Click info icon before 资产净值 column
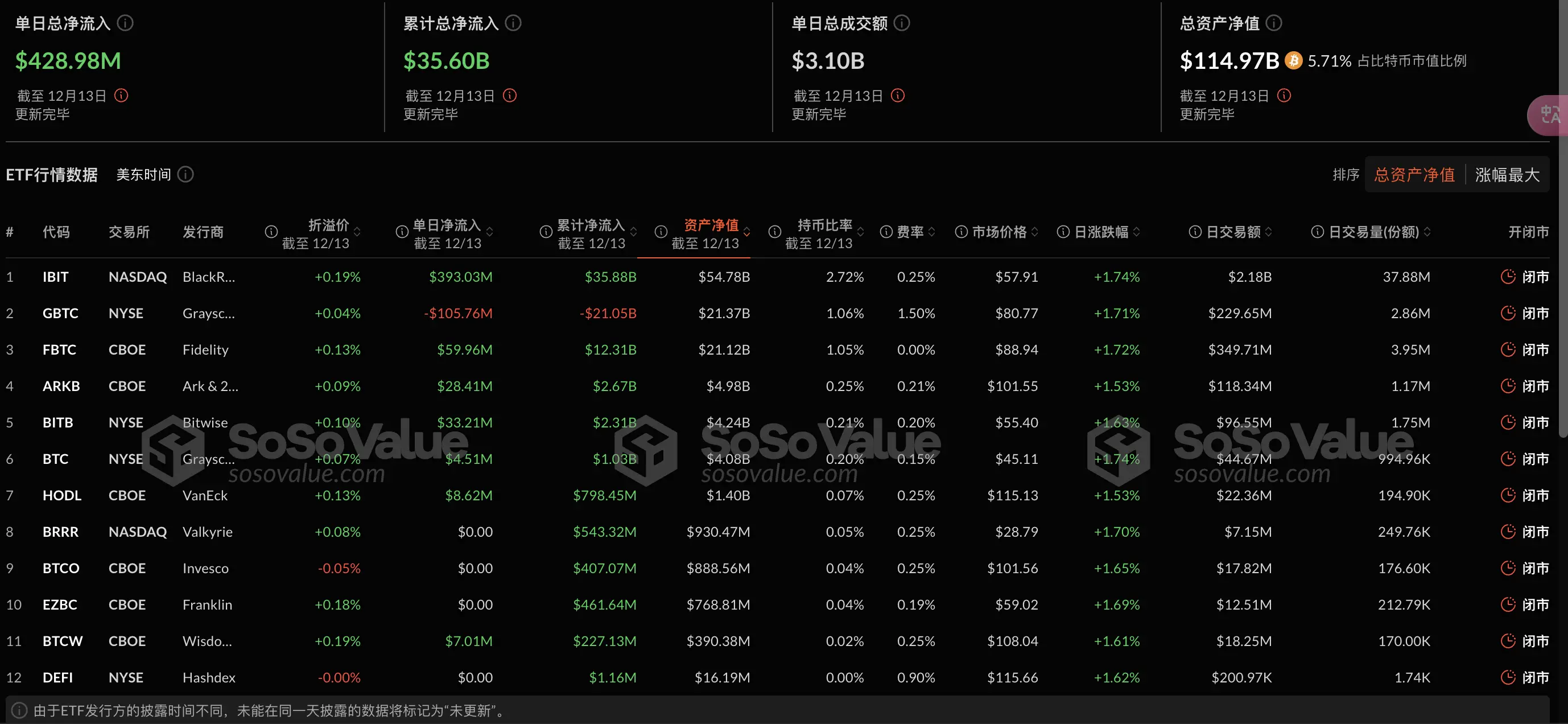The height and width of the screenshot is (724, 1568). click(x=661, y=232)
